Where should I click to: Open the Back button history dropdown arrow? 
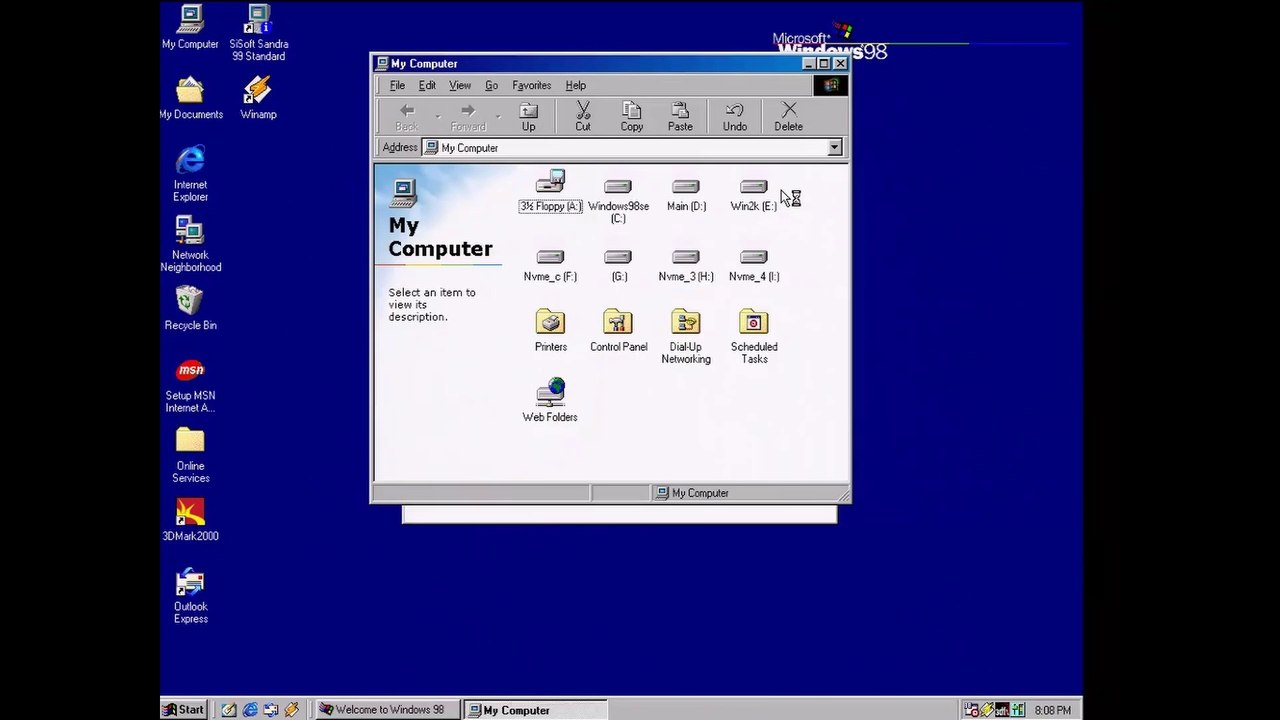tap(437, 116)
